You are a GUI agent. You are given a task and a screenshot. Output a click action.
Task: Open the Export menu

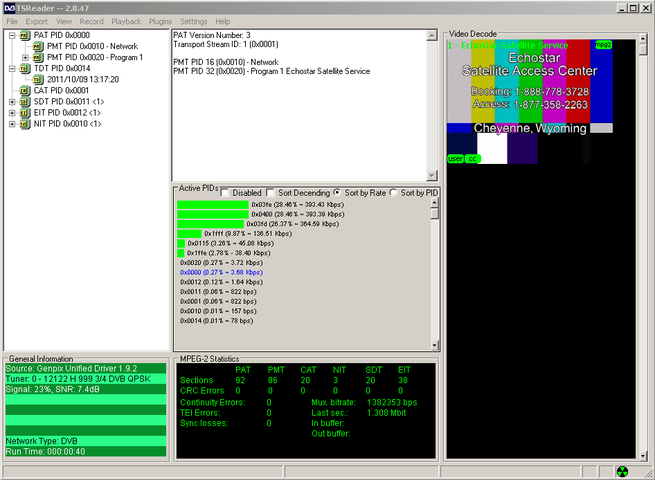coord(36,21)
